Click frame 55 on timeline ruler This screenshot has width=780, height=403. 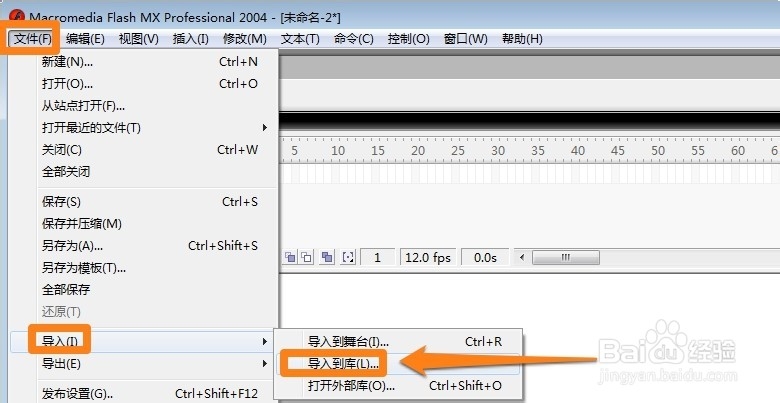coord(697,151)
